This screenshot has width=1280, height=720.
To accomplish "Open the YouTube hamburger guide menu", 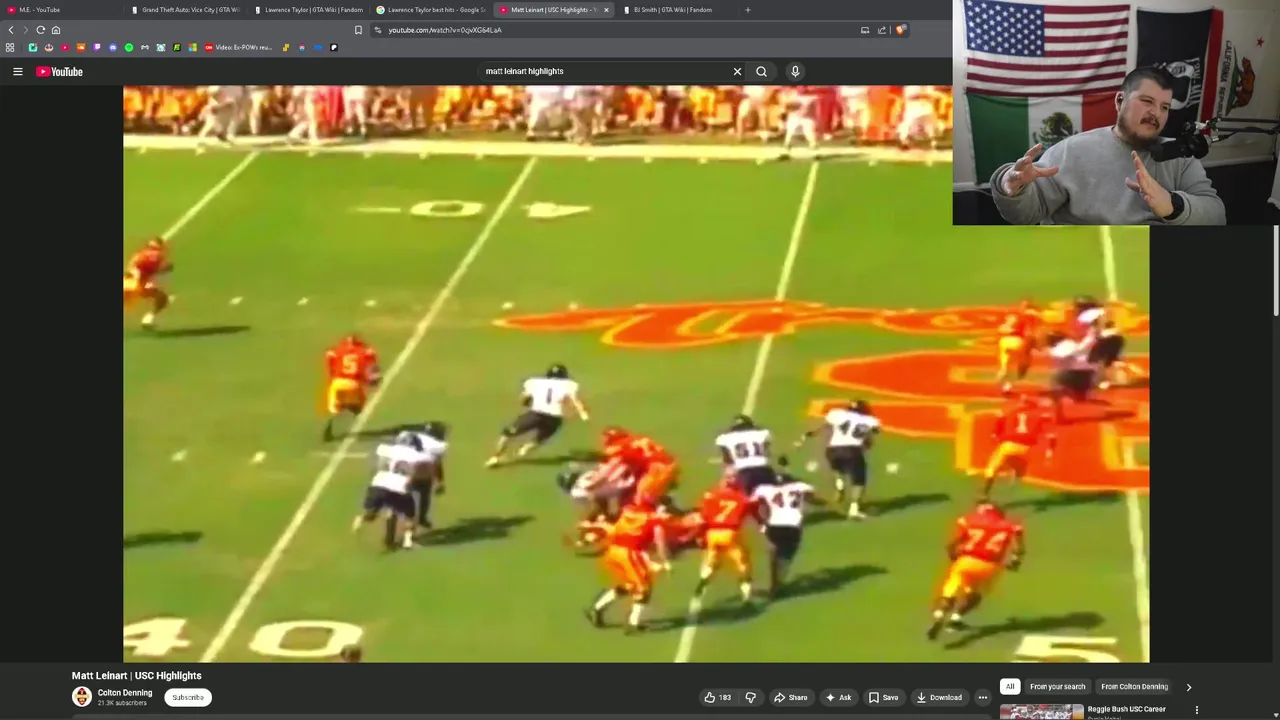I will click(17, 71).
